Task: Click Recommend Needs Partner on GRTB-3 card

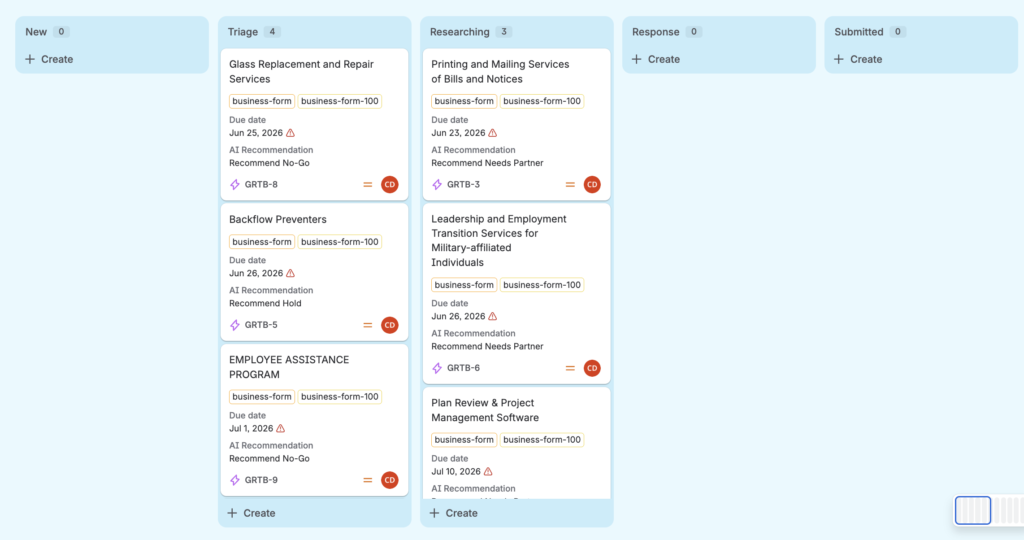Action: tap(487, 163)
